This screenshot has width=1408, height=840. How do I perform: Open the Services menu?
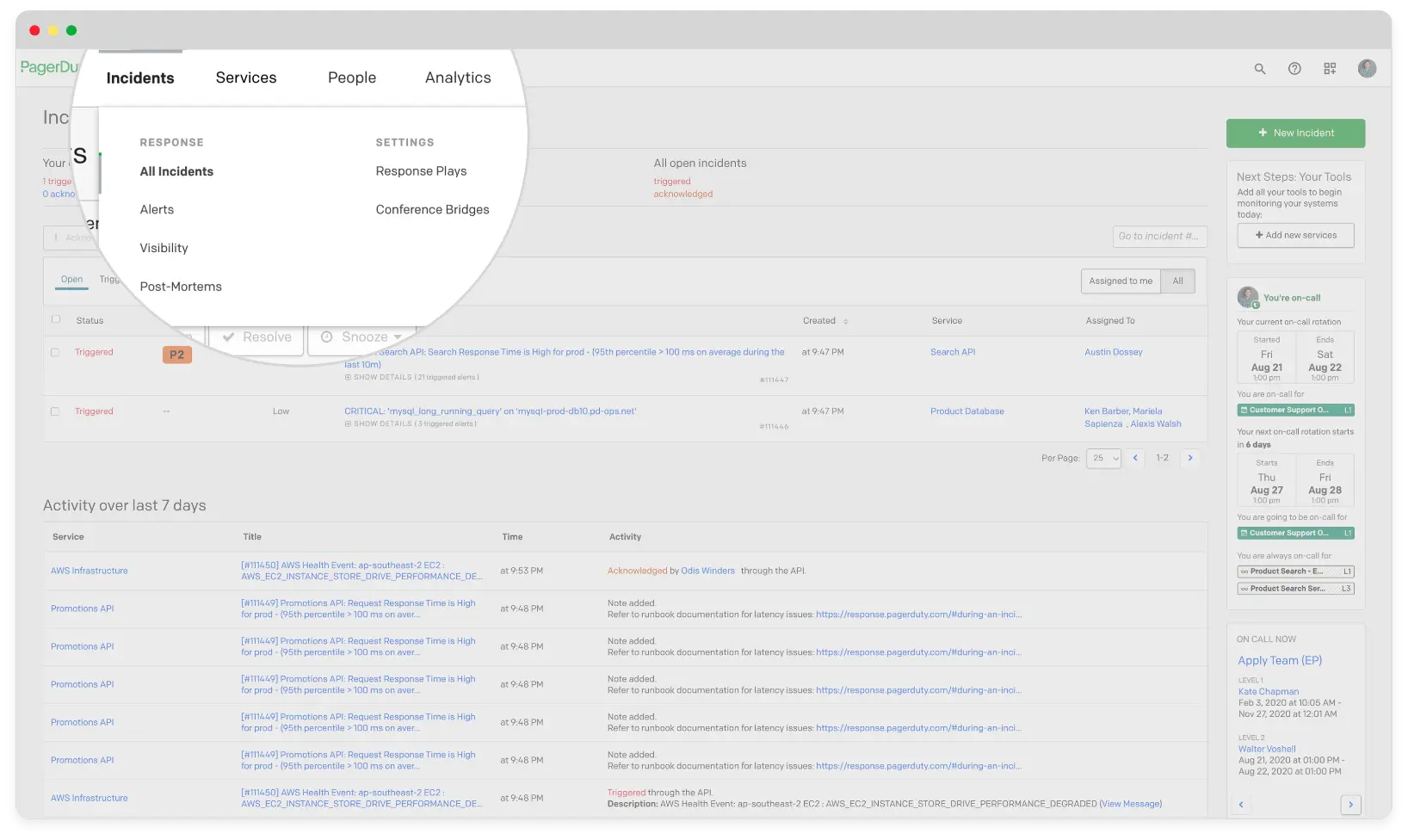pos(246,78)
